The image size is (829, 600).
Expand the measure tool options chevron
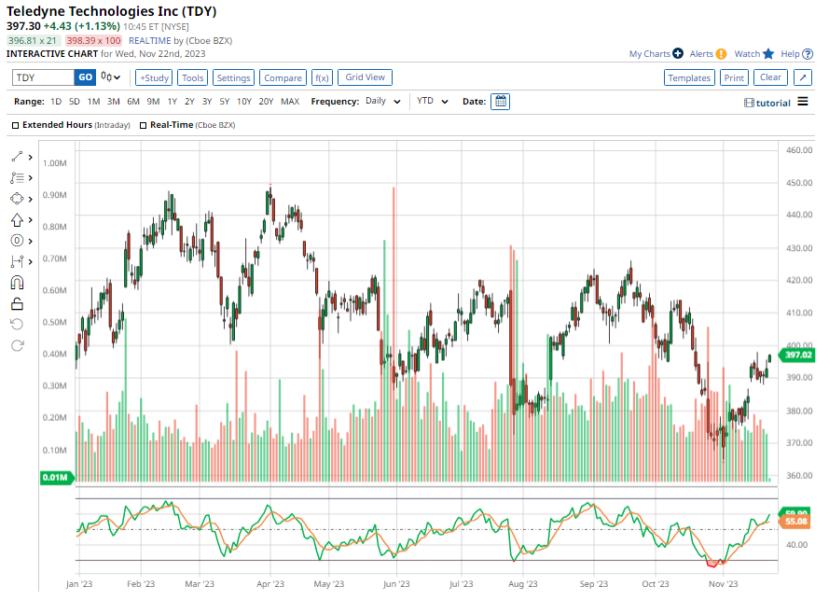[30, 262]
